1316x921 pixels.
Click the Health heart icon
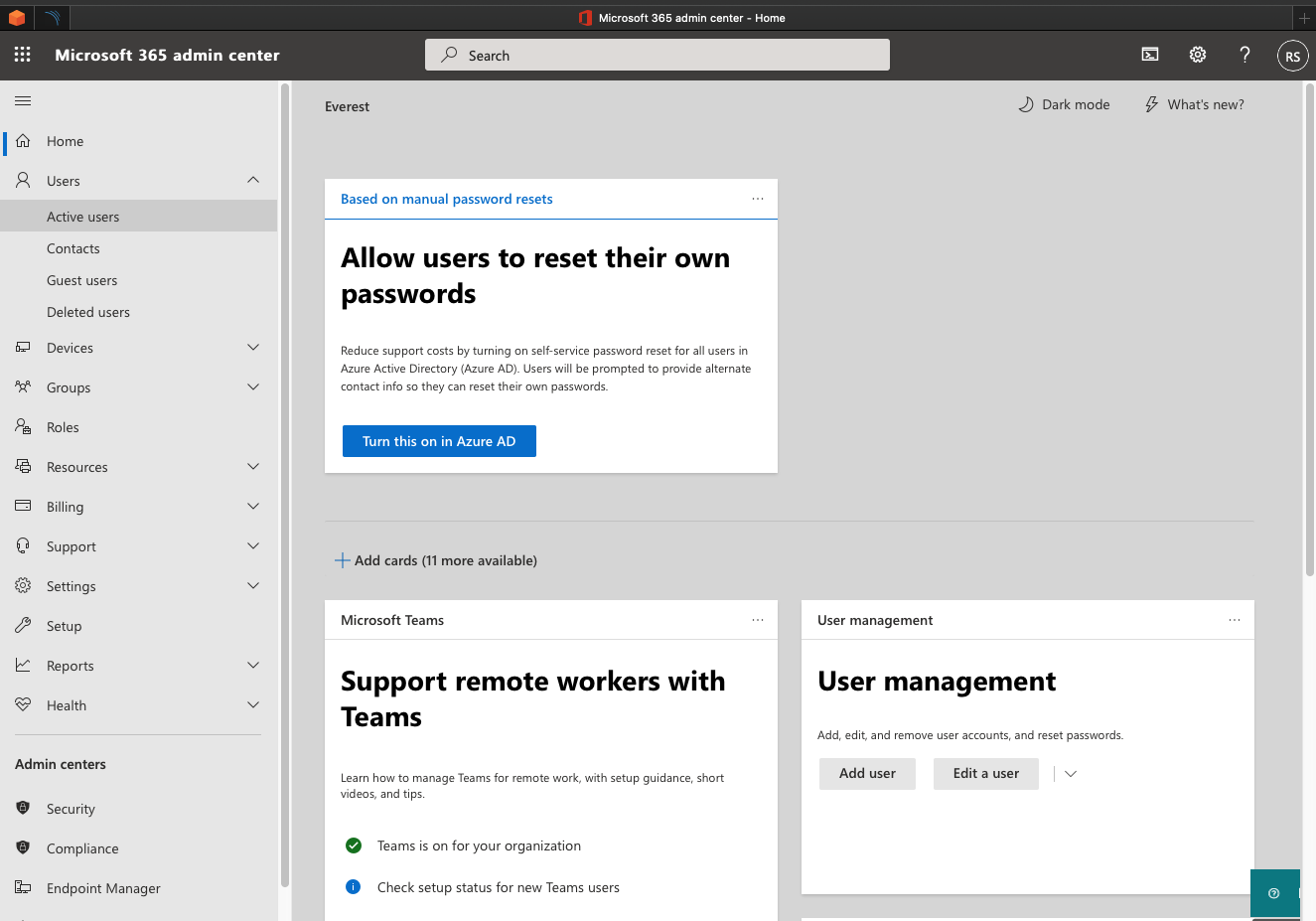click(23, 704)
